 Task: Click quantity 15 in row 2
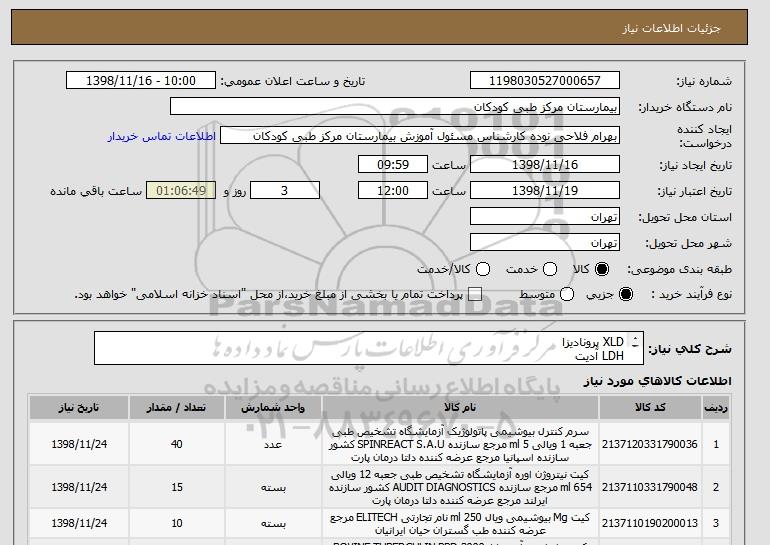pos(177,487)
